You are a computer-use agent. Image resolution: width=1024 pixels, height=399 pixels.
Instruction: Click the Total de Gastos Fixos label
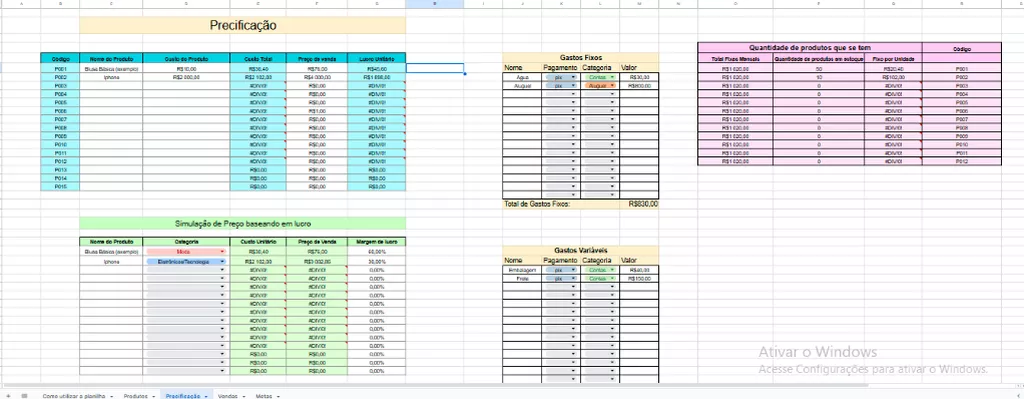click(537, 204)
